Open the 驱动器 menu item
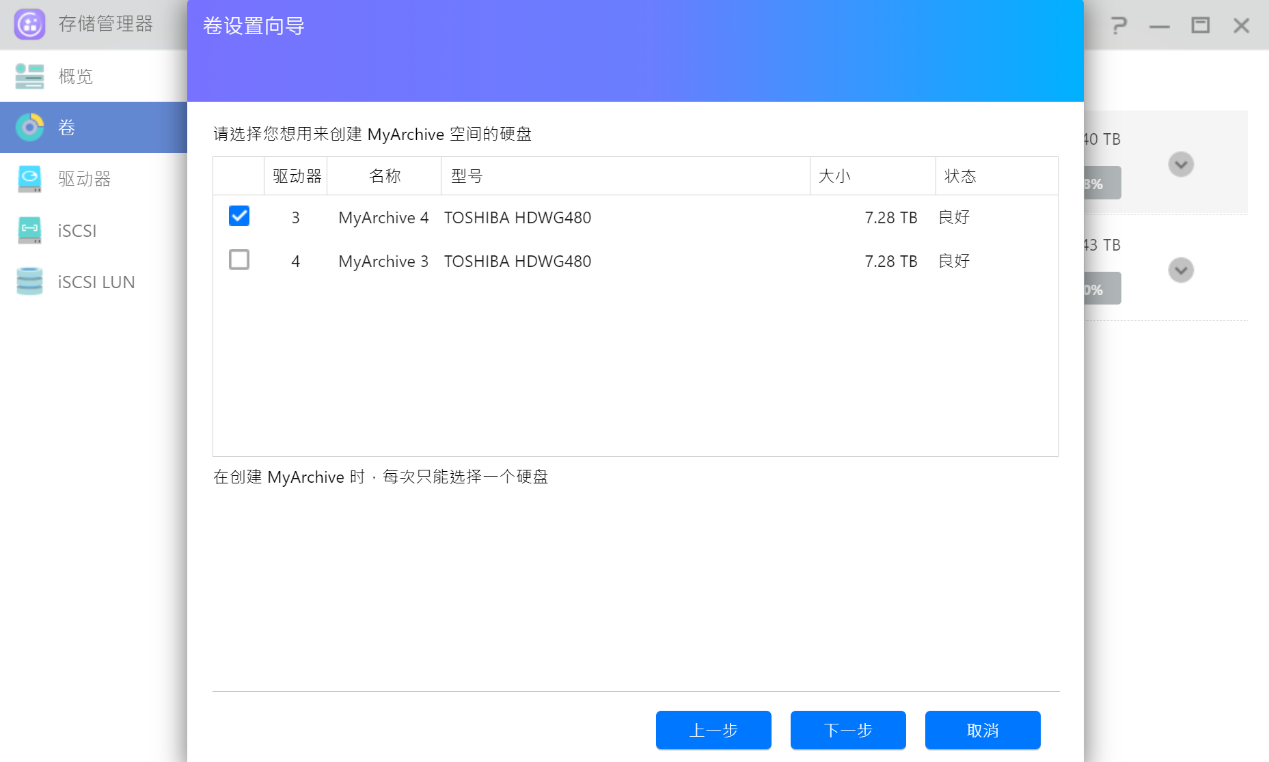 click(84, 179)
